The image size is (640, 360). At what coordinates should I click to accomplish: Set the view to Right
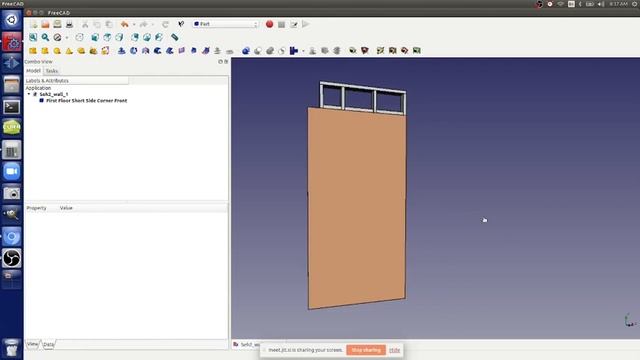(x=119, y=38)
